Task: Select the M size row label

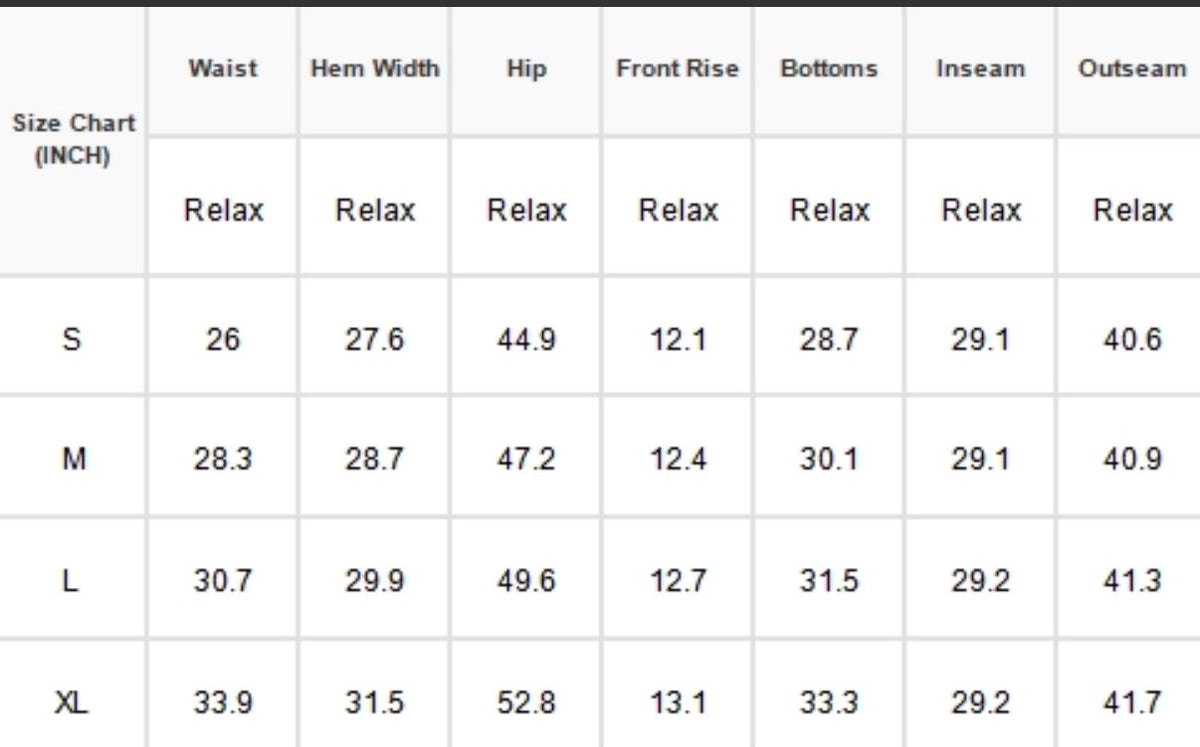Action: 73,459
